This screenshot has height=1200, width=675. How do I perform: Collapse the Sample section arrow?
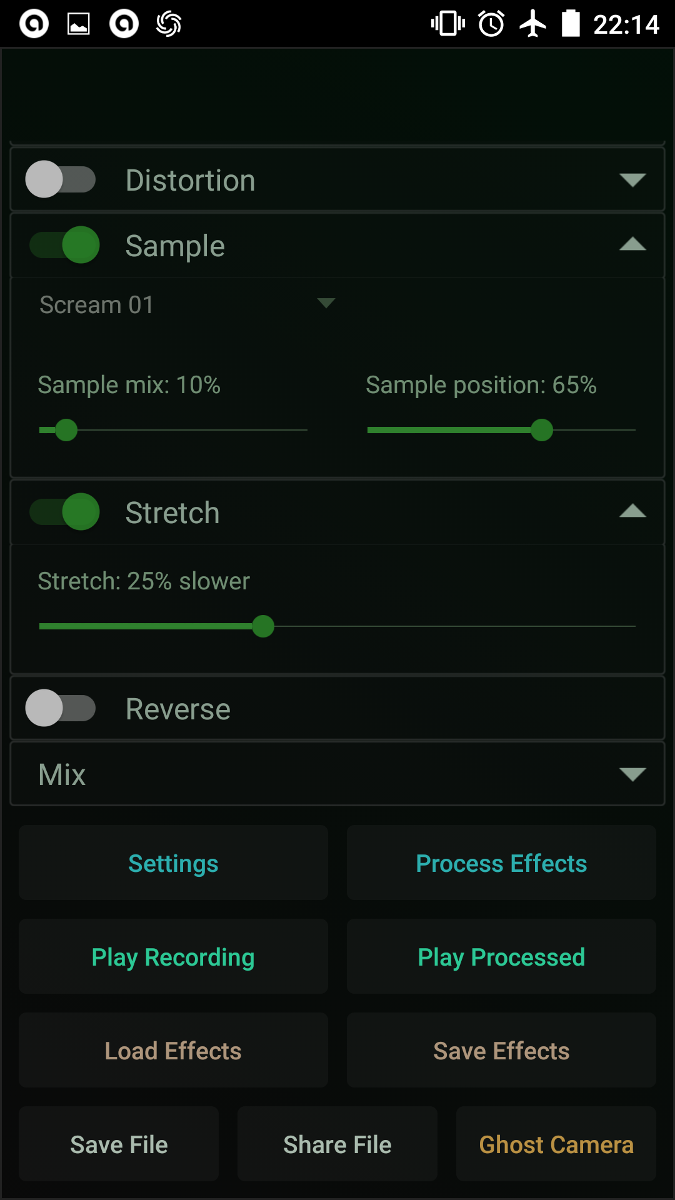pyautogui.click(x=632, y=244)
